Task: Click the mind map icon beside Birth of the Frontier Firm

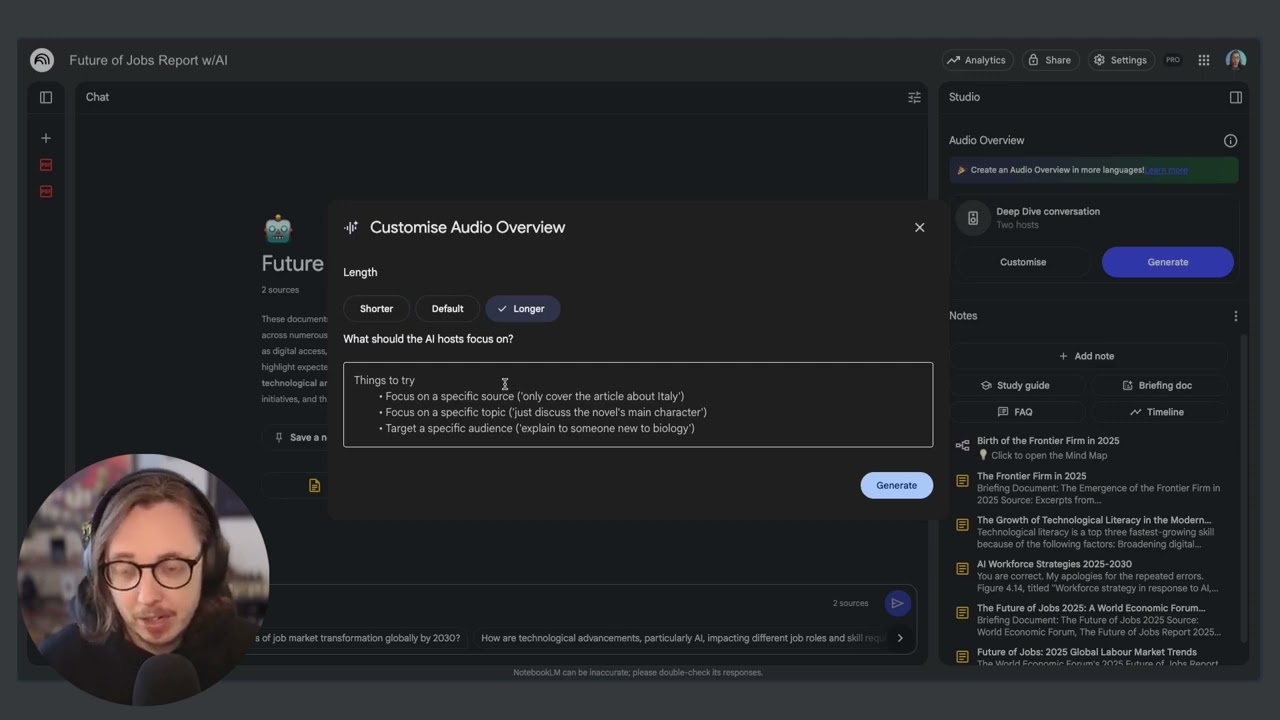Action: click(x=962, y=446)
